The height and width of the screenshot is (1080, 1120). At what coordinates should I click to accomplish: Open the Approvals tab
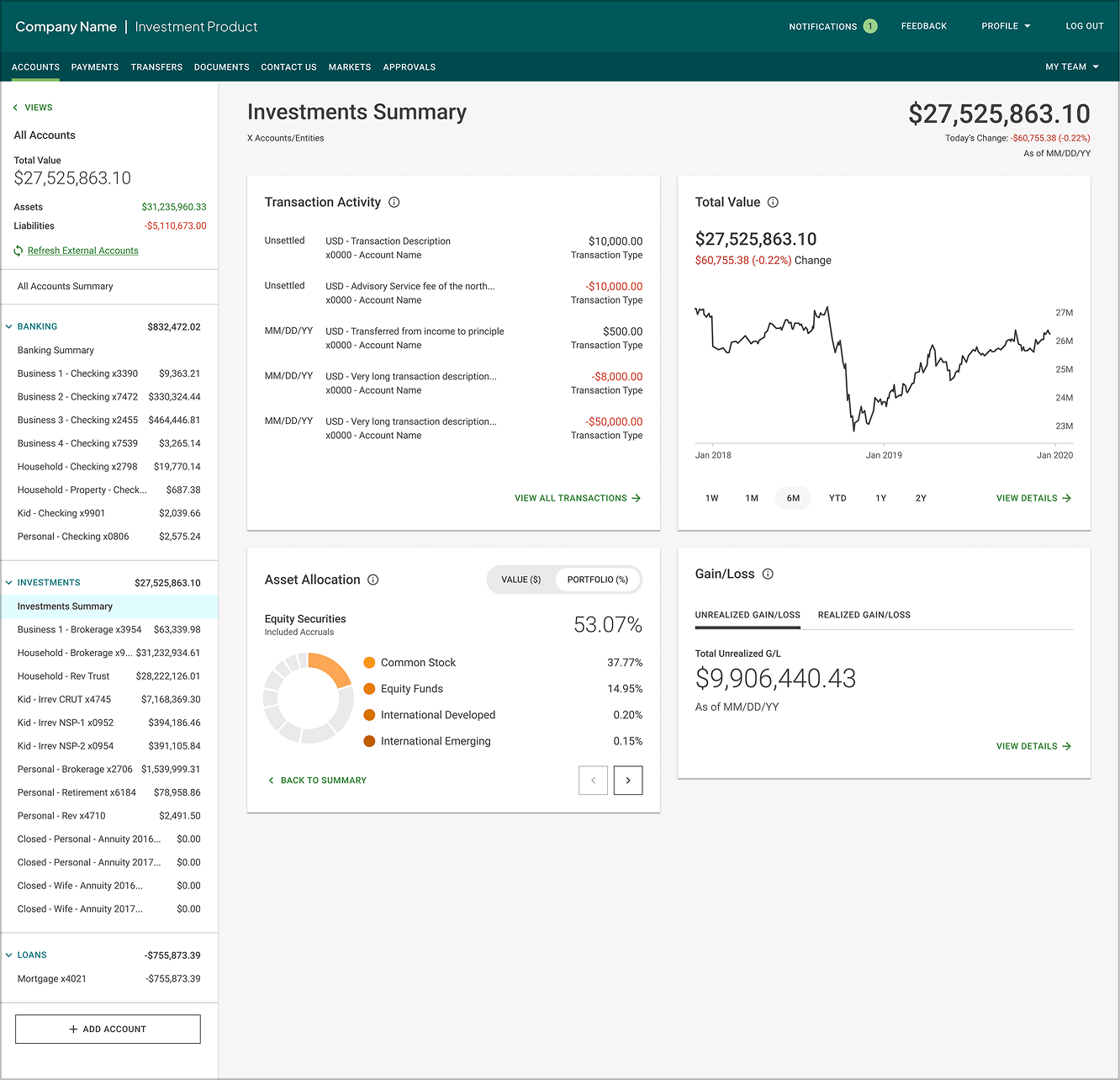(x=409, y=67)
